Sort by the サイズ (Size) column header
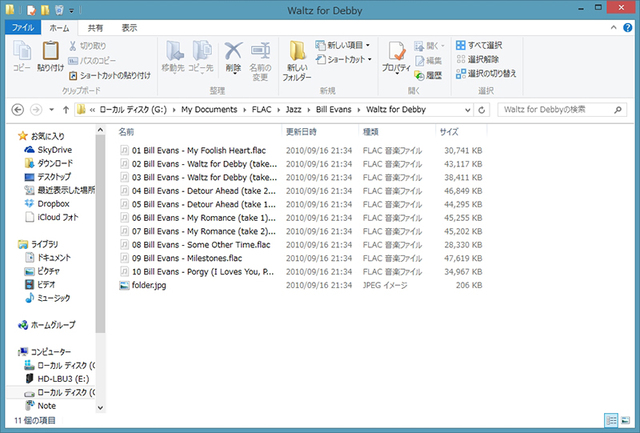 [x=448, y=131]
